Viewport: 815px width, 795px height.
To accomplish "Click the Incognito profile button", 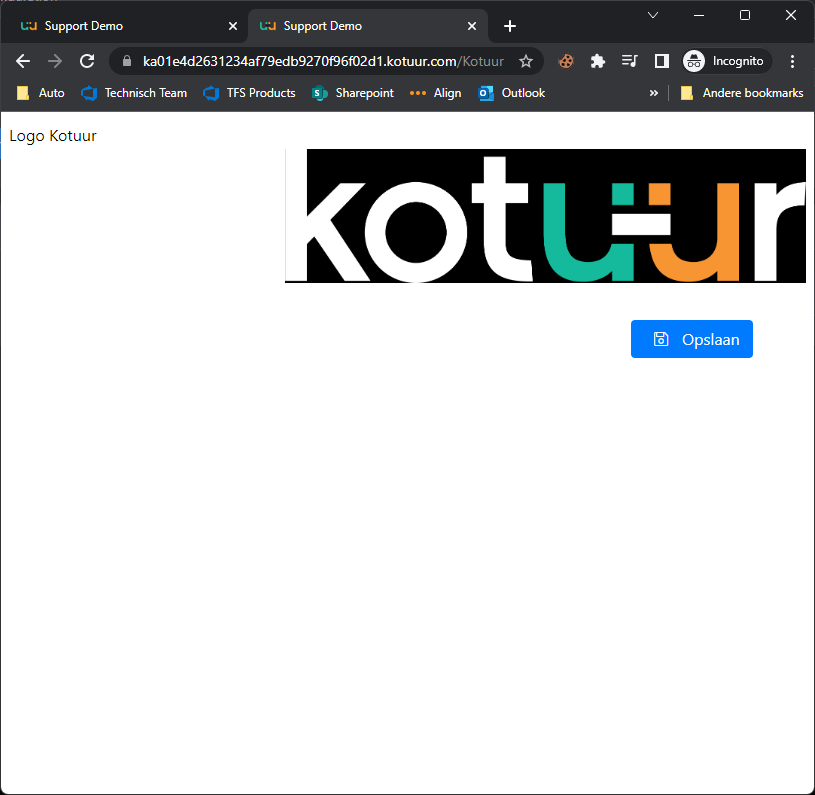I will point(726,61).
